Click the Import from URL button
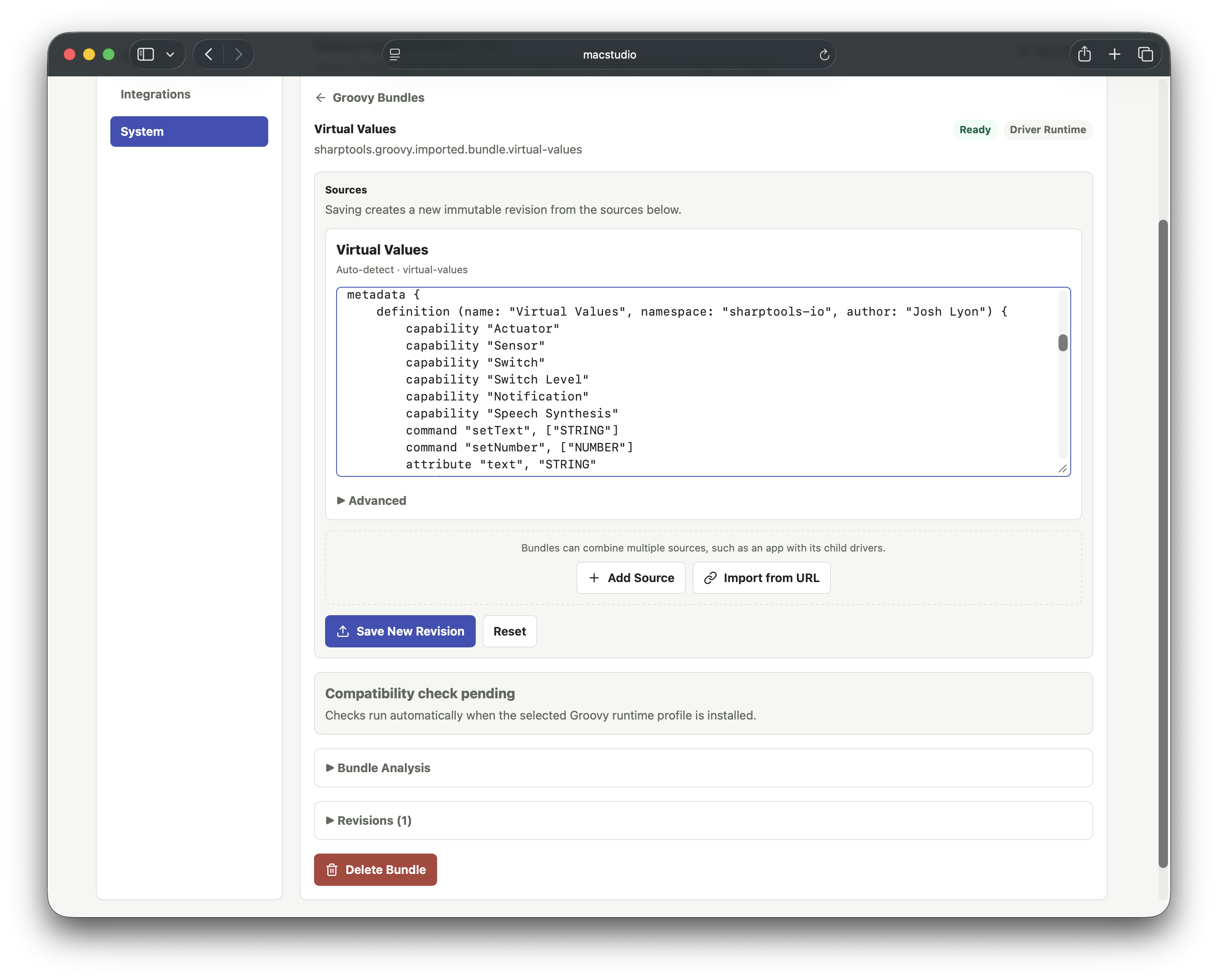The height and width of the screenshot is (980, 1218). 761,577
